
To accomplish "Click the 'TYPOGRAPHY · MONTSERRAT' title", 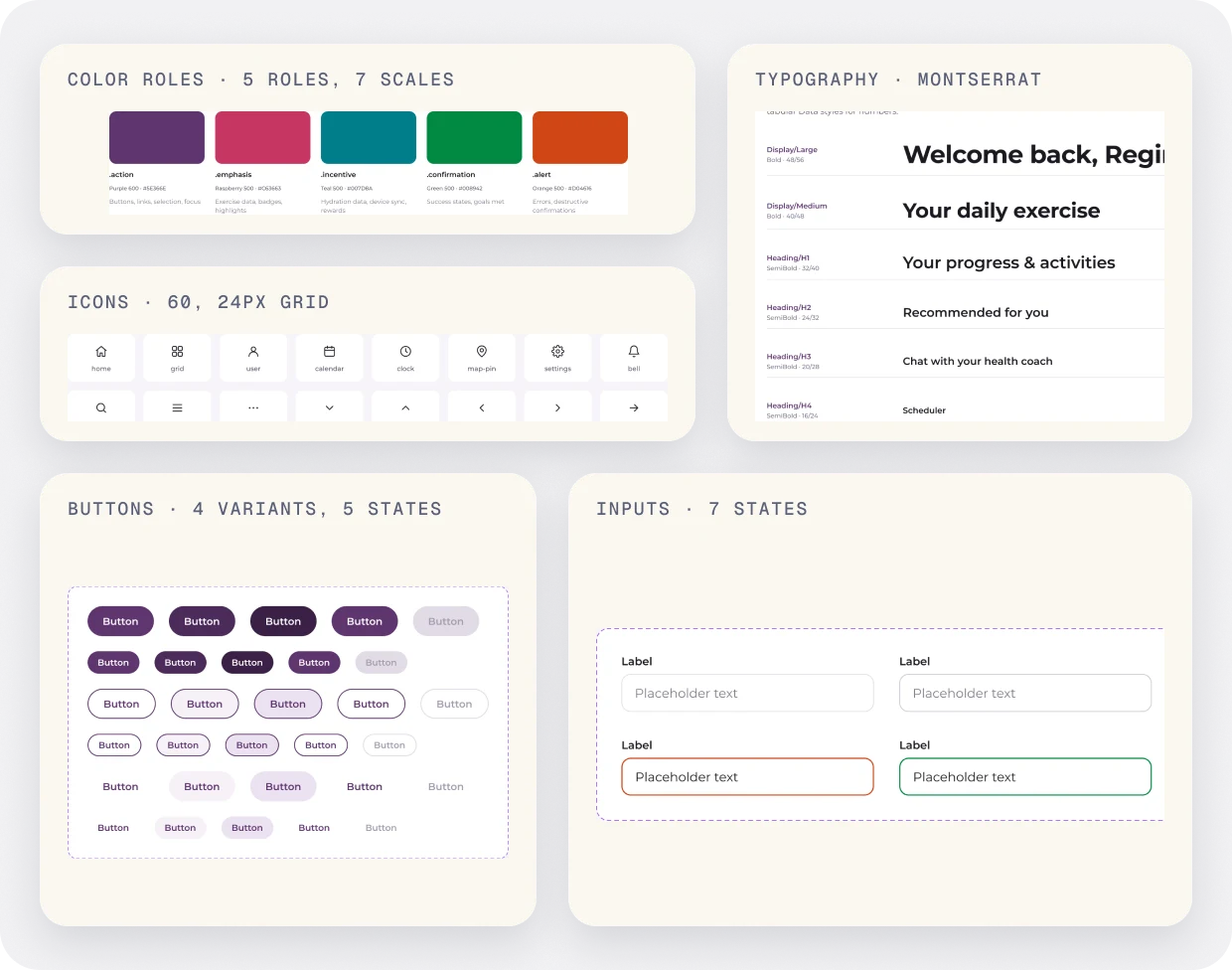I will click(898, 80).
